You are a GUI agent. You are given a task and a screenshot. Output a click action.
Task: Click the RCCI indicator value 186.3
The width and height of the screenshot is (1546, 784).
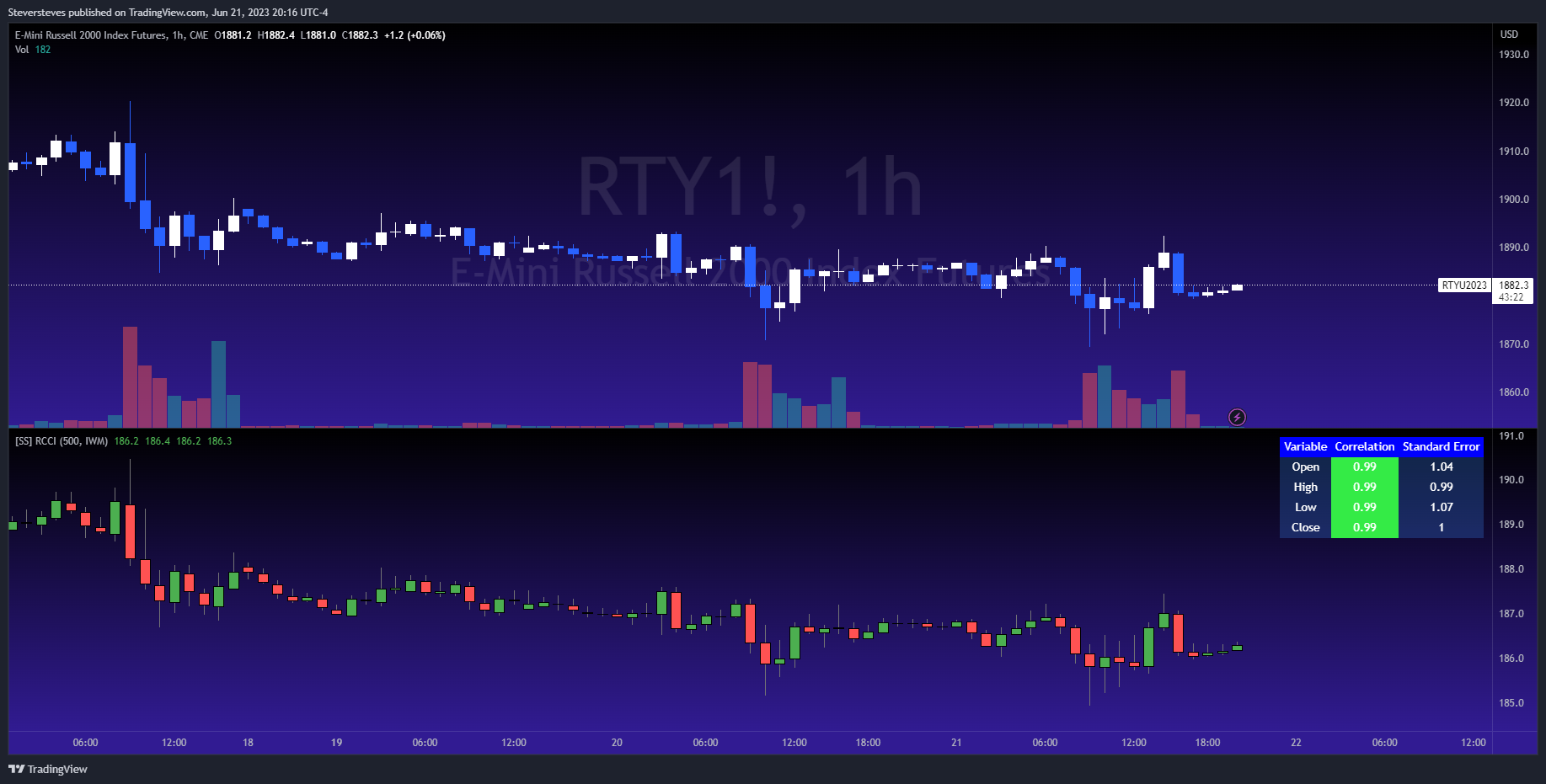click(220, 441)
